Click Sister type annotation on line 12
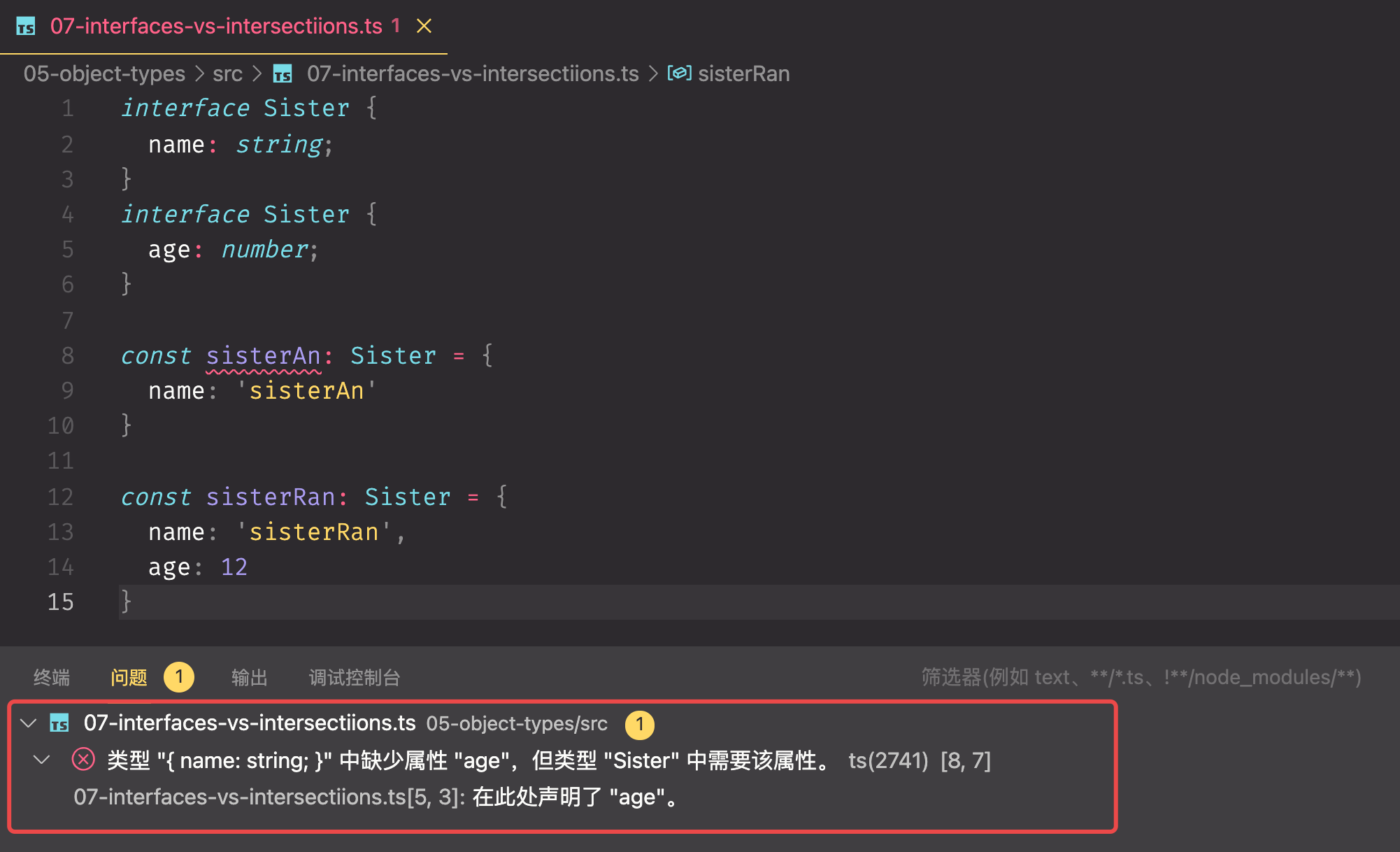Viewport: 1400px width, 852px height. pos(408,497)
